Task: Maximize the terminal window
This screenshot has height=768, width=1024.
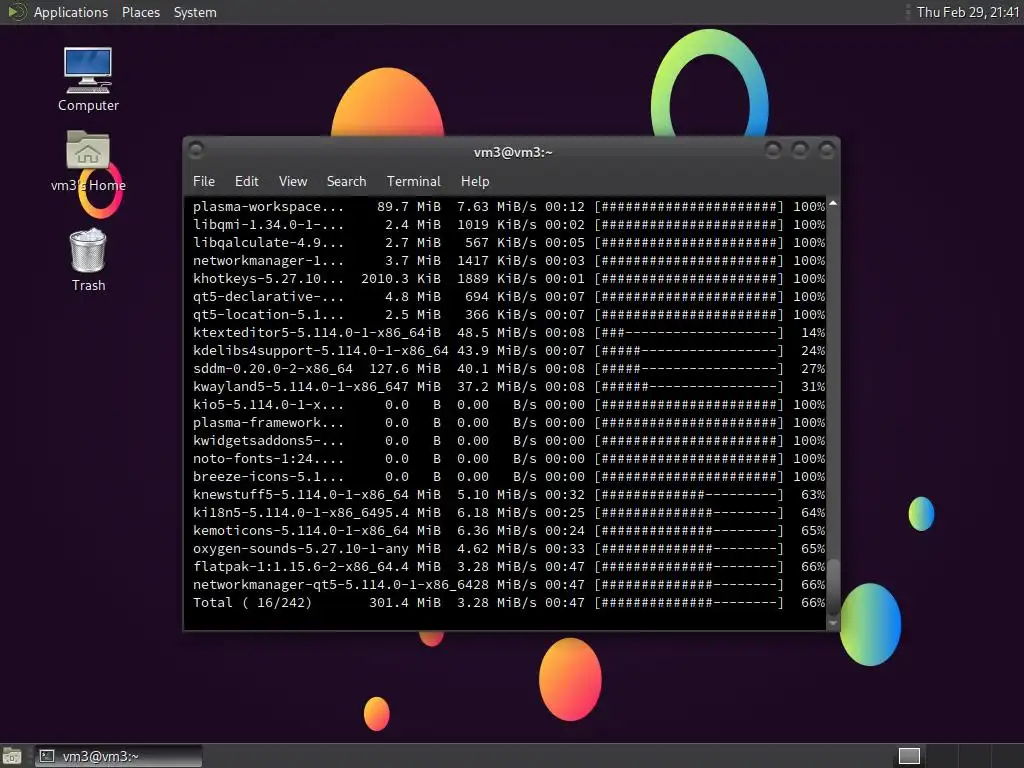Action: 800,150
